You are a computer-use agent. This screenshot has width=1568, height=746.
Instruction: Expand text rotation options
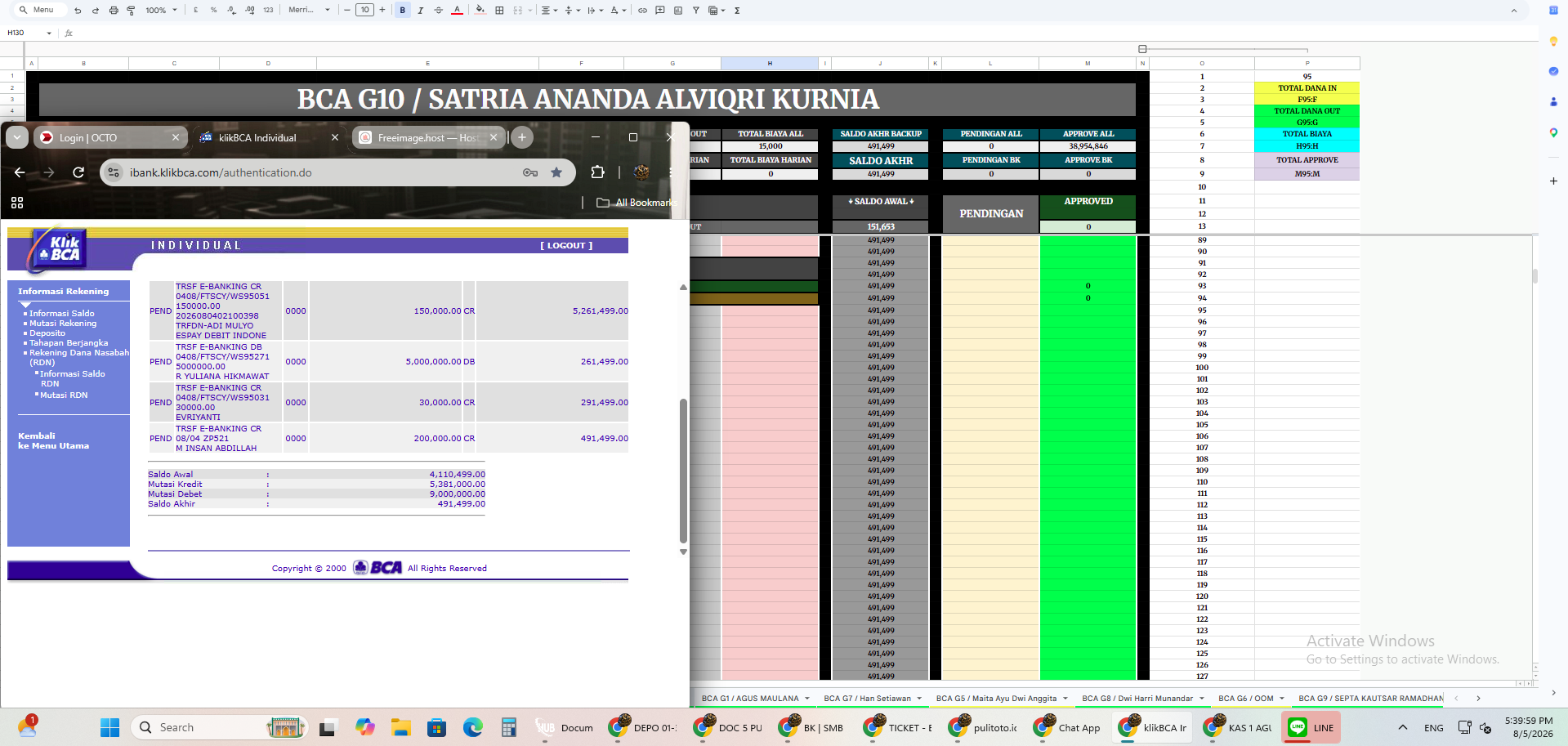click(619, 11)
